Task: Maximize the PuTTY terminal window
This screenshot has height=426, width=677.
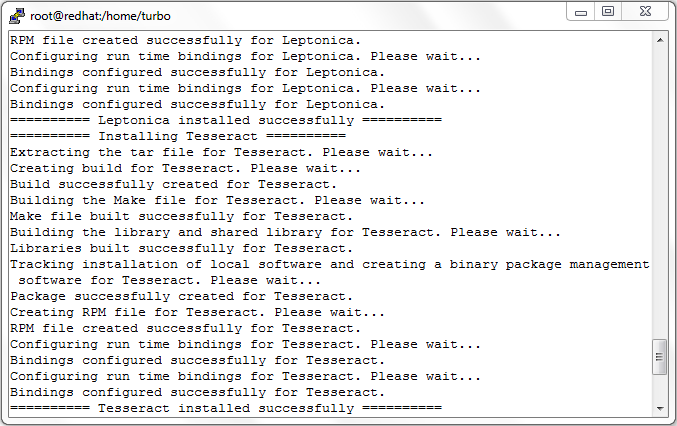Action: [x=608, y=12]
